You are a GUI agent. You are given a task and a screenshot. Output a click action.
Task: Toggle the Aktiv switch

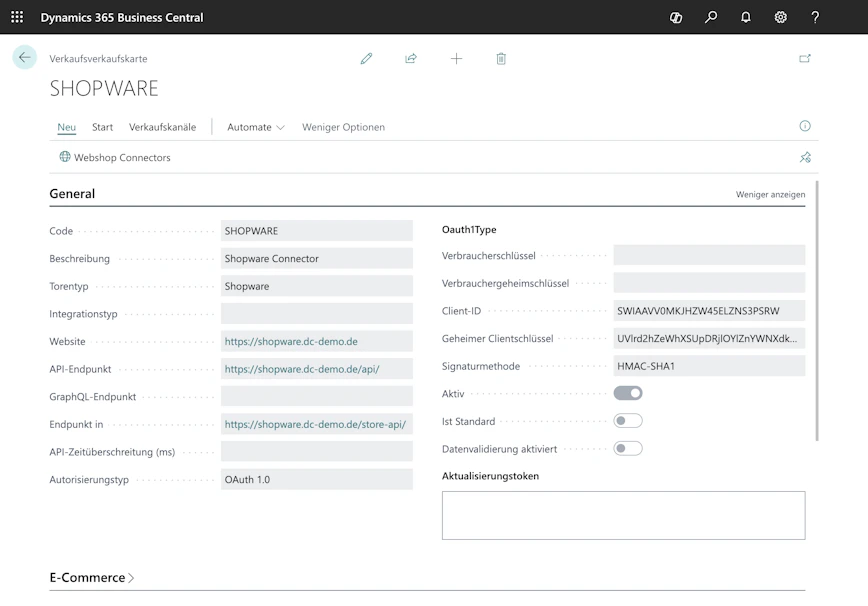tap(628, 393)
